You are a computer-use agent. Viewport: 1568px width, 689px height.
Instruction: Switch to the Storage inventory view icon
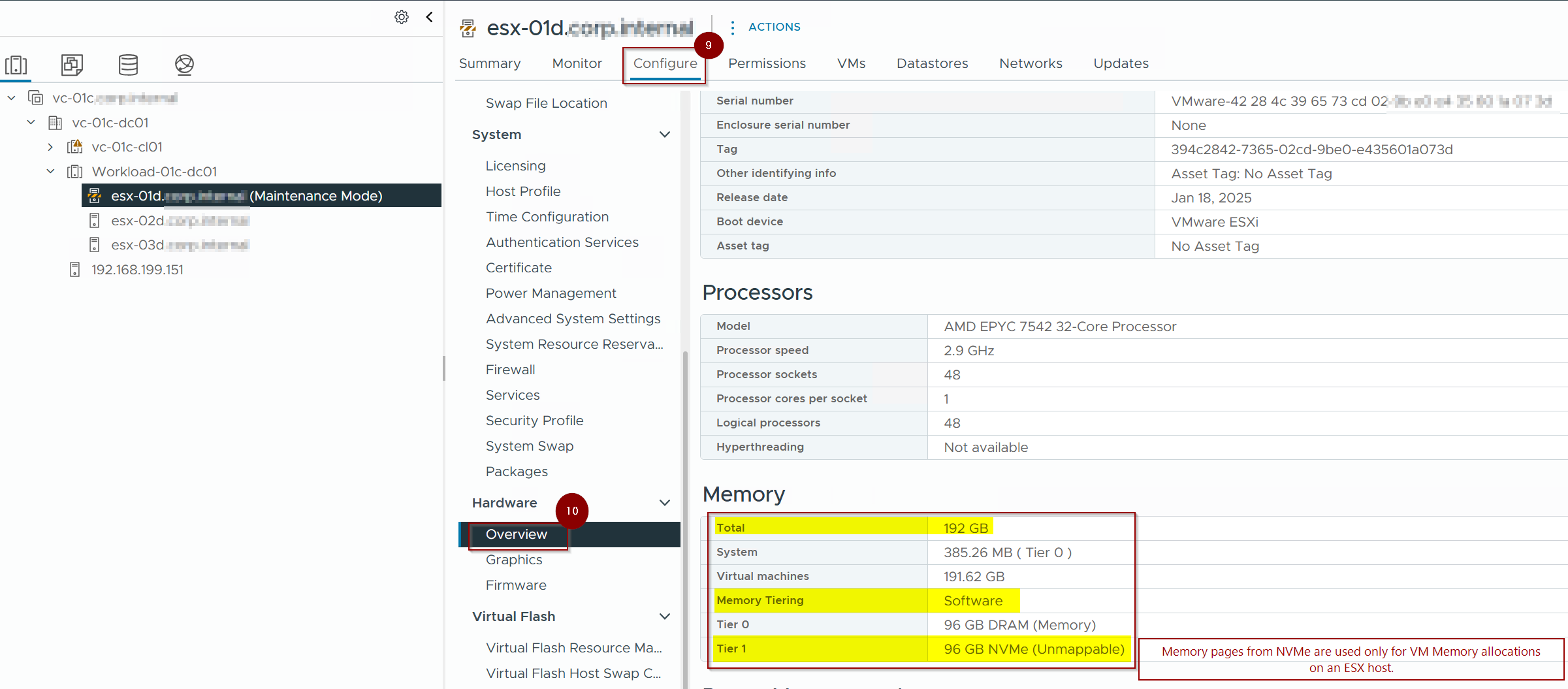tap(128, 65)
